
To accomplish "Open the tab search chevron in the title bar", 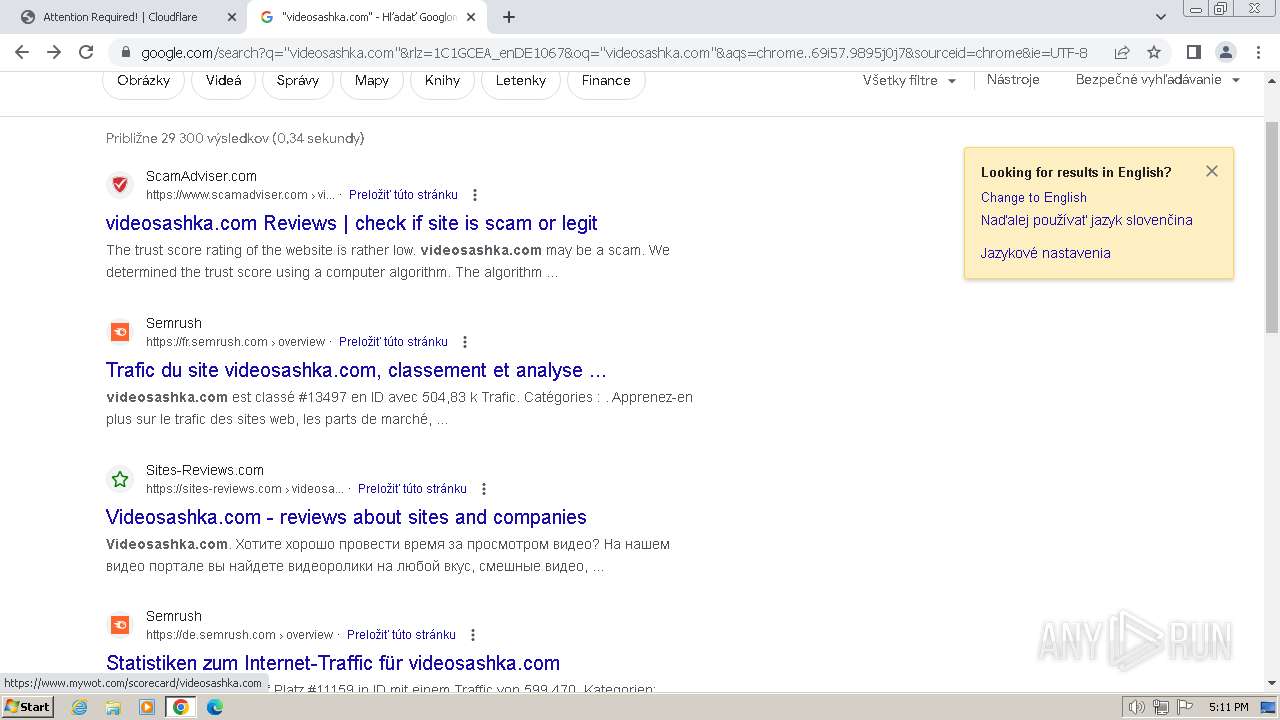I will (1160, 17).
